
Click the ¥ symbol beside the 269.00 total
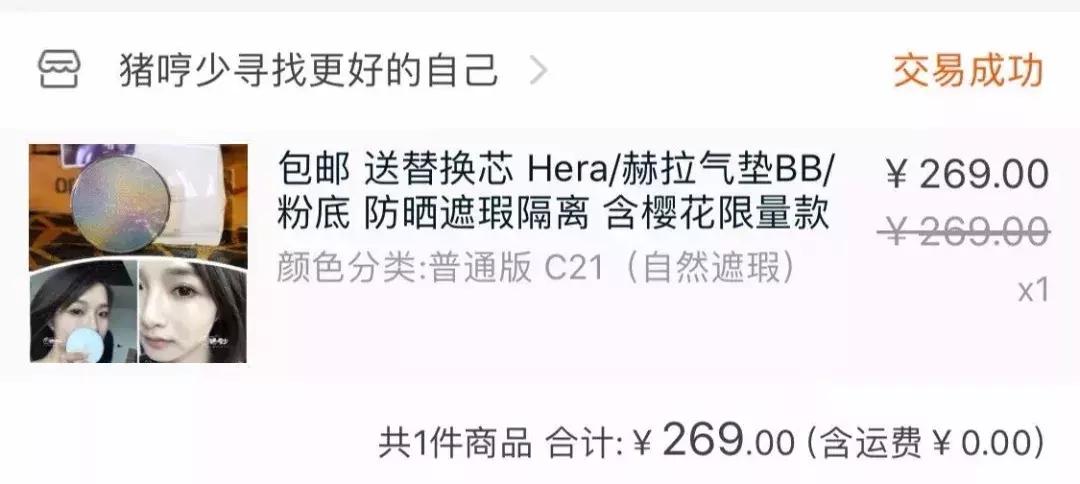[x=642, y=444]
